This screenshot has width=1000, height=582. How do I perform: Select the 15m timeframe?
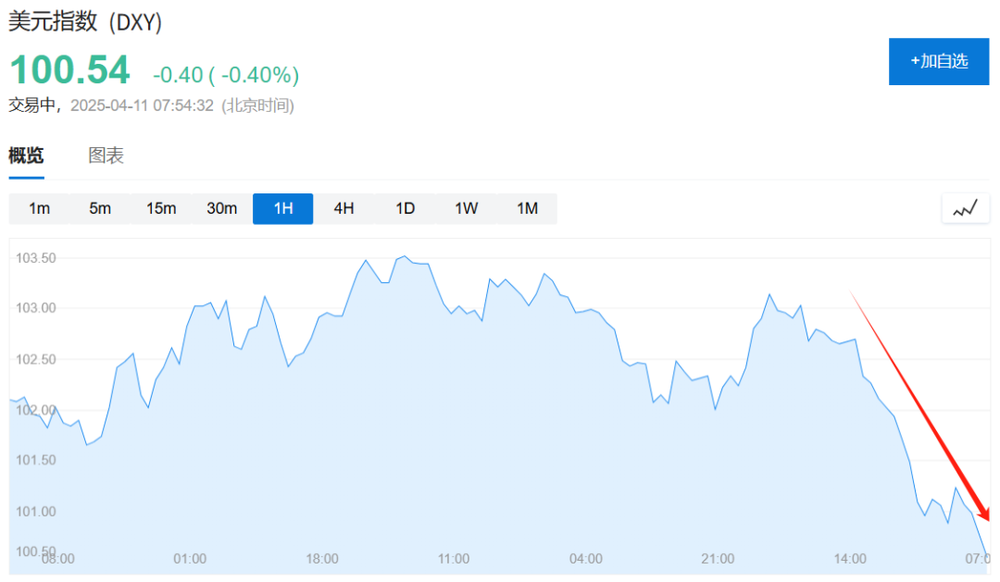[161, 209]
